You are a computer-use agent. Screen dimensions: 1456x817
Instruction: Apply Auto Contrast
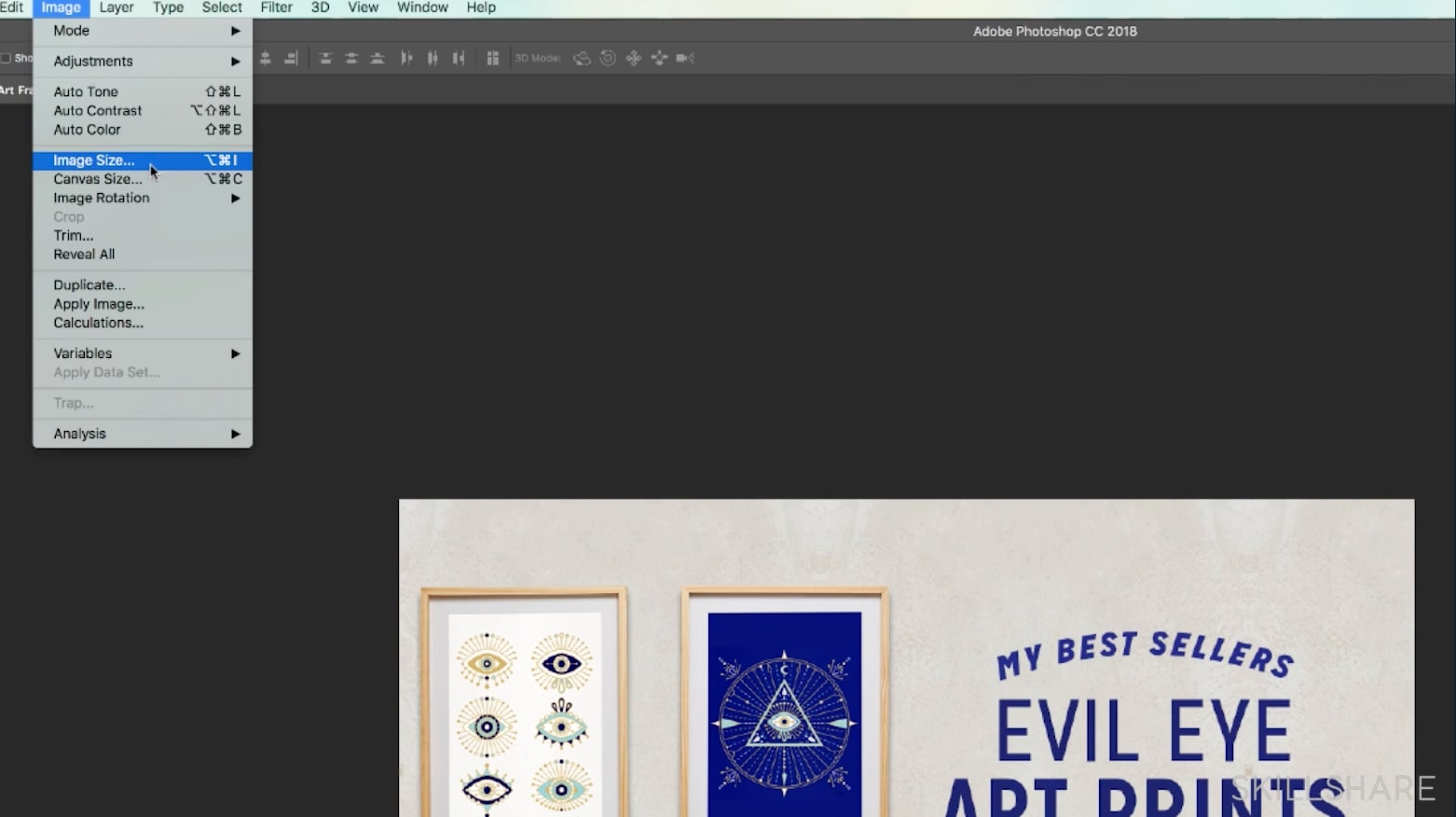(x=142, y=110)
